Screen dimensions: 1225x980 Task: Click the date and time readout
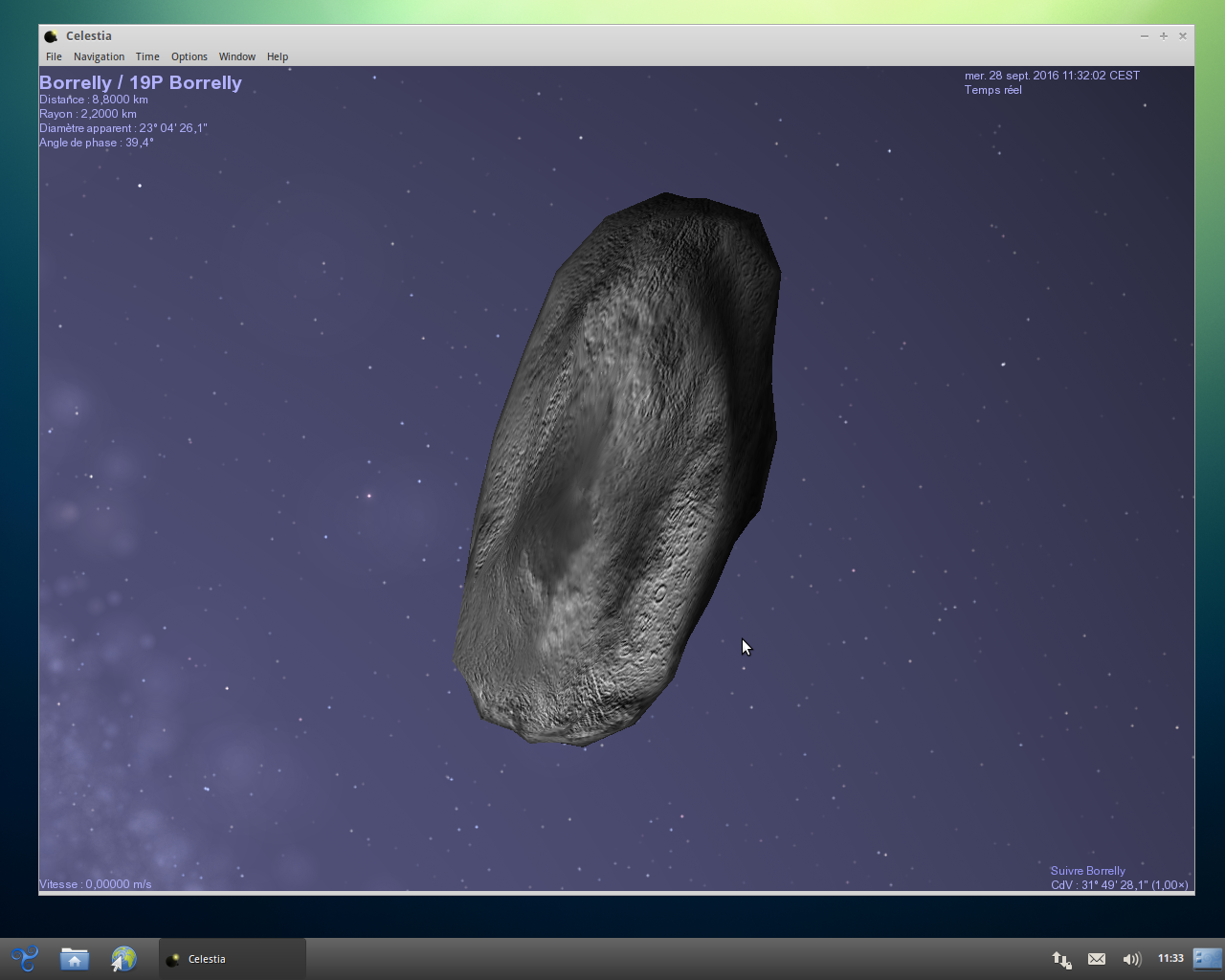(x=1052, y=76)
